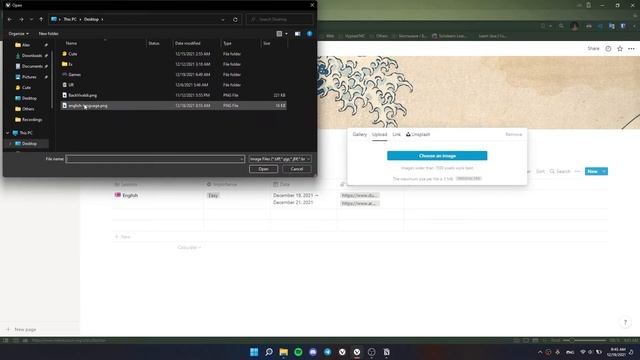Click the blue New button
This screenshot has height=360, width=640.
pyautogui.click(x=592, y=171)
